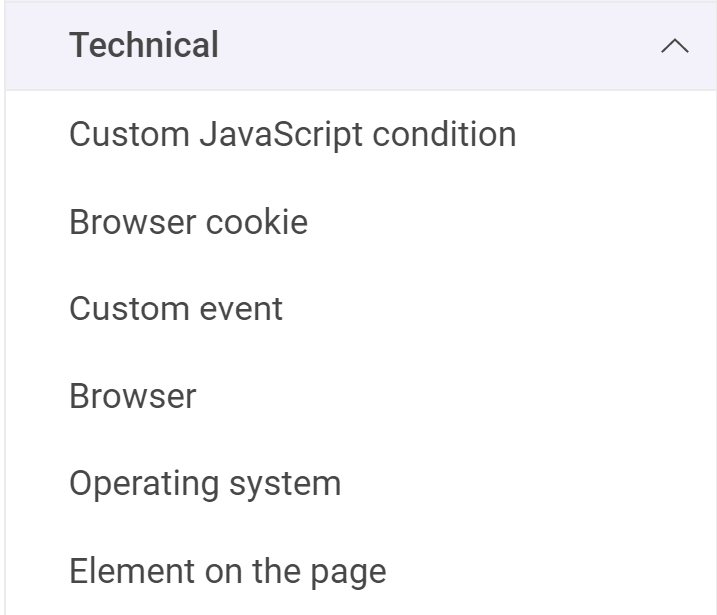Choose the cookie-based condition entry

click(188, 222)
